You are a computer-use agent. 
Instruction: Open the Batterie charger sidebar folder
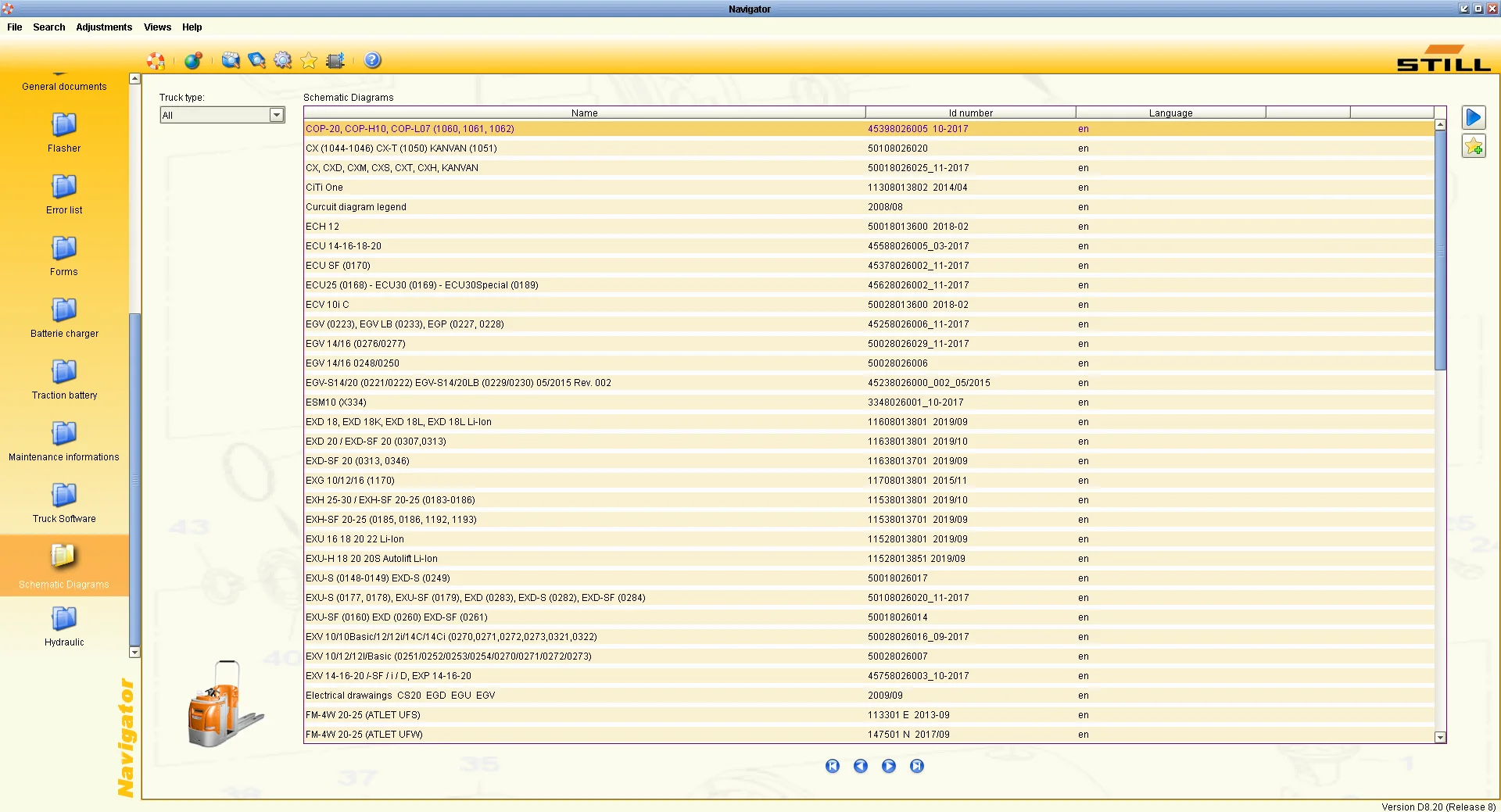coord(64,317)
